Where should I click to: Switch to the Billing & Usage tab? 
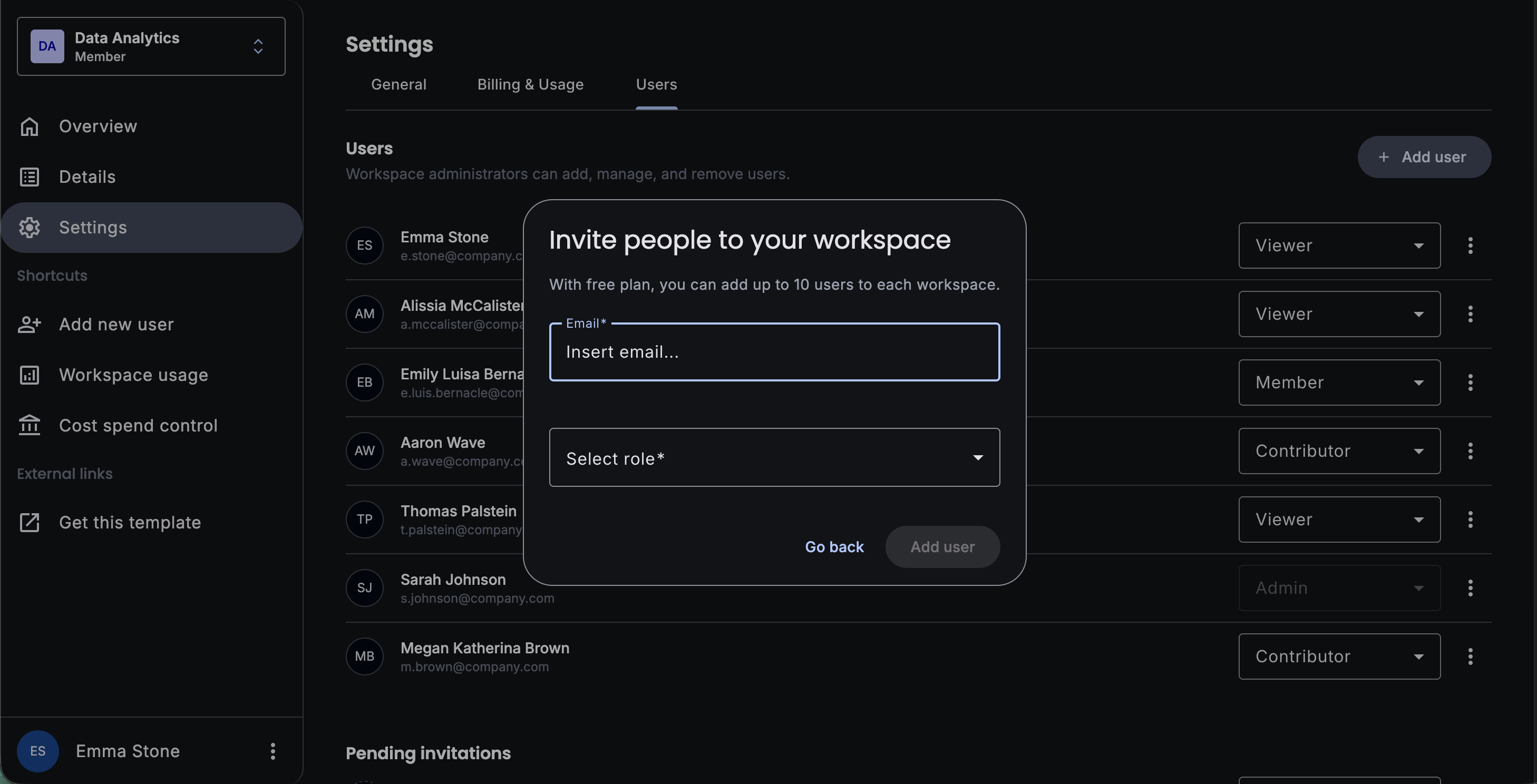[x=530, y=85]
